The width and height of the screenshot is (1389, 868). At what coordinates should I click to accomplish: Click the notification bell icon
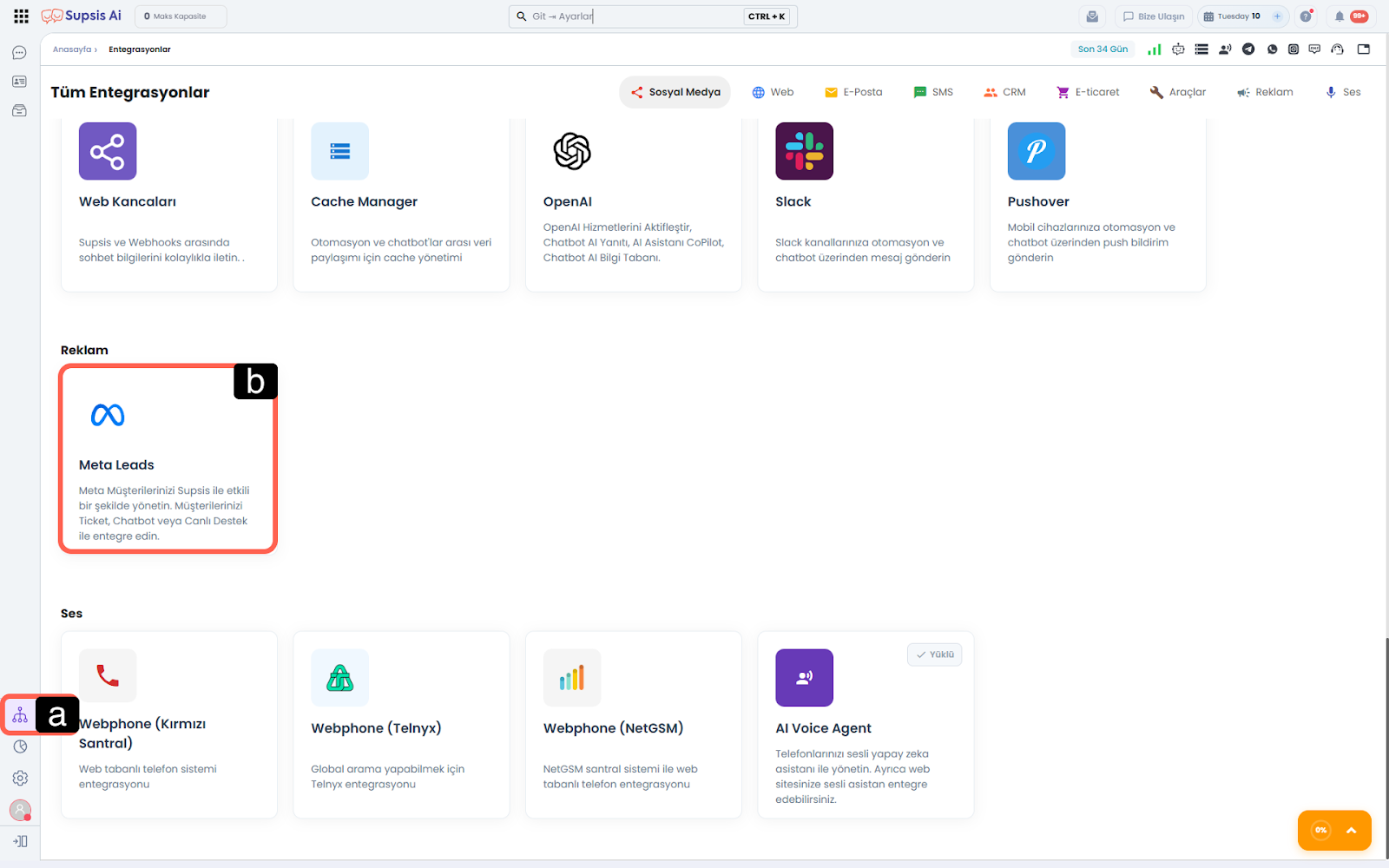pos(1340,16)
